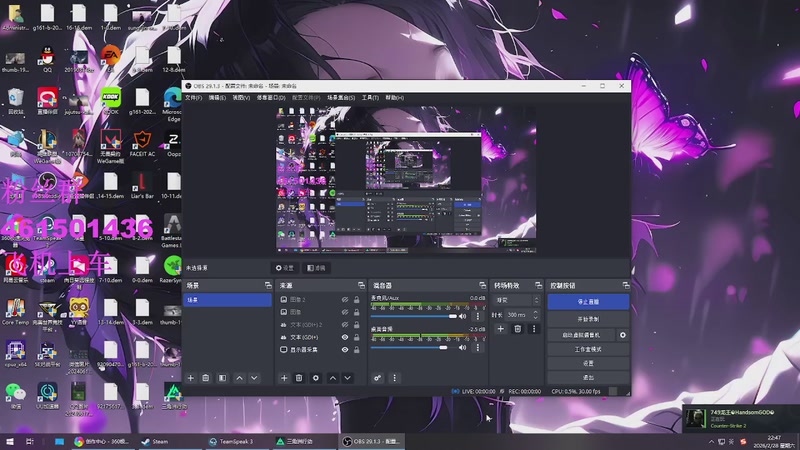Open 麦克风/Aux channel three-dot menu
800x450 pixels.
coord(478,316)
